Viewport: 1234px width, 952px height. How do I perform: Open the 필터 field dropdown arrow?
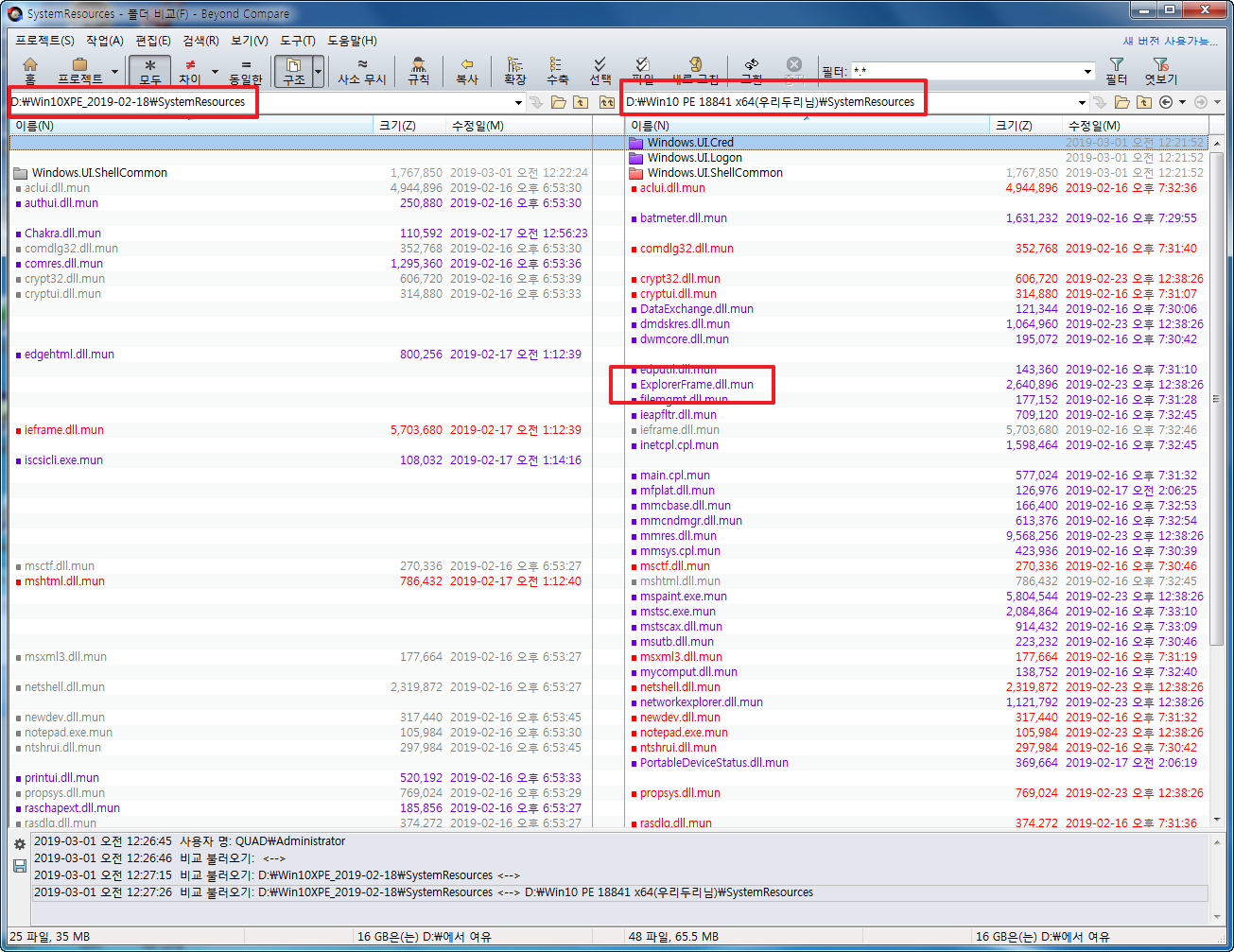[x=1087, y=72]
